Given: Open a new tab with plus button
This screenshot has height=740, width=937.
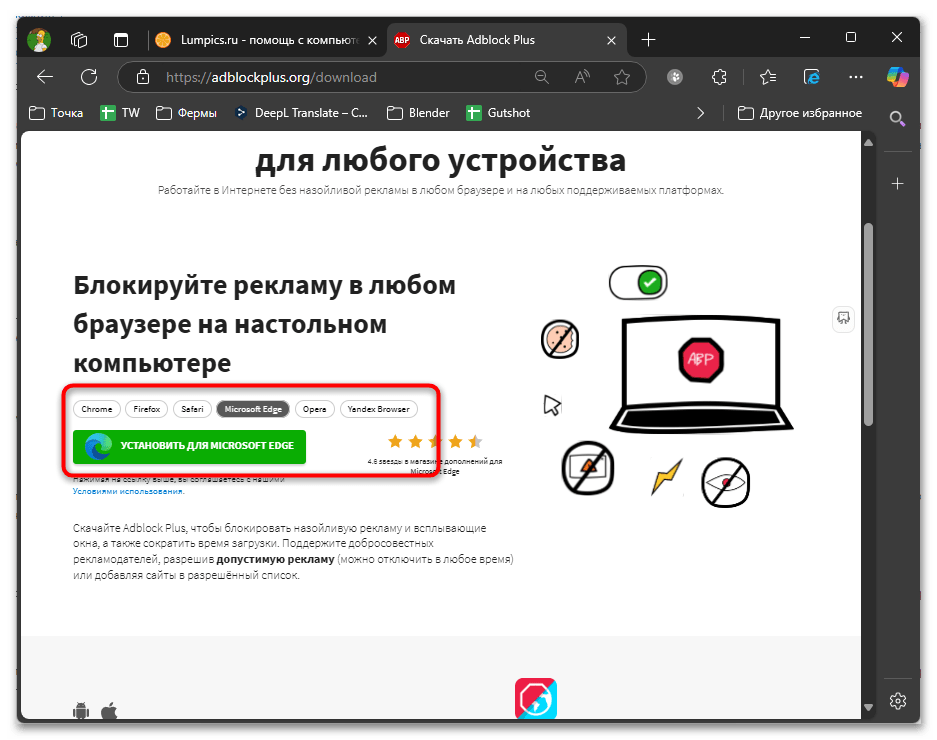Looking at the screenshot, I should tap(648, 40).
